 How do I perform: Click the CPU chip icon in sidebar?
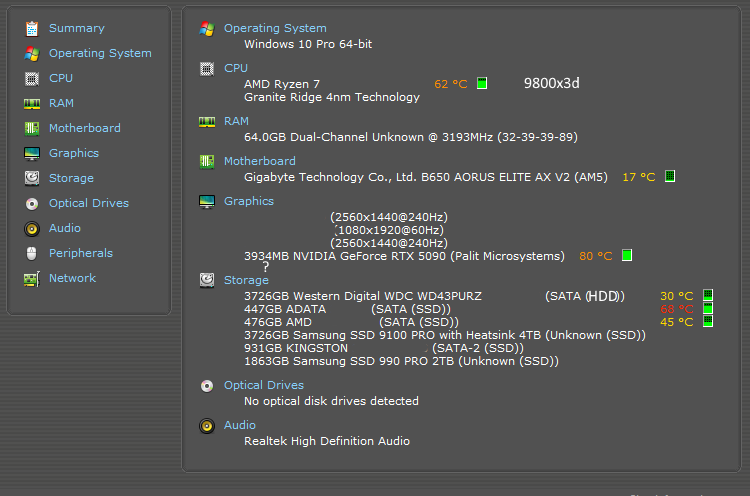[32, 78]
